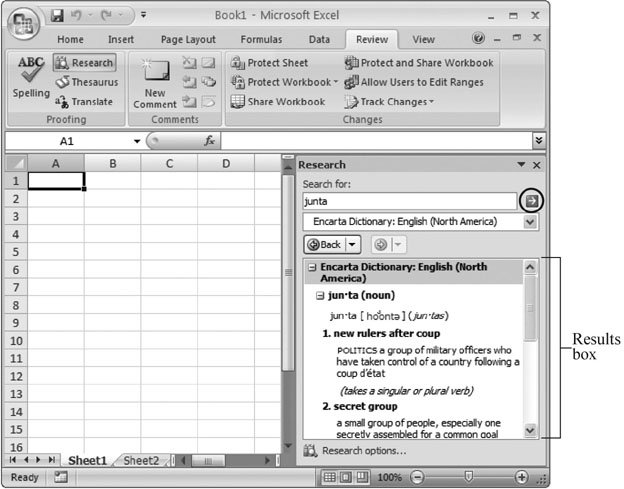Insert a New Comment
Viewport: 624px width, 489px height.
155,84
